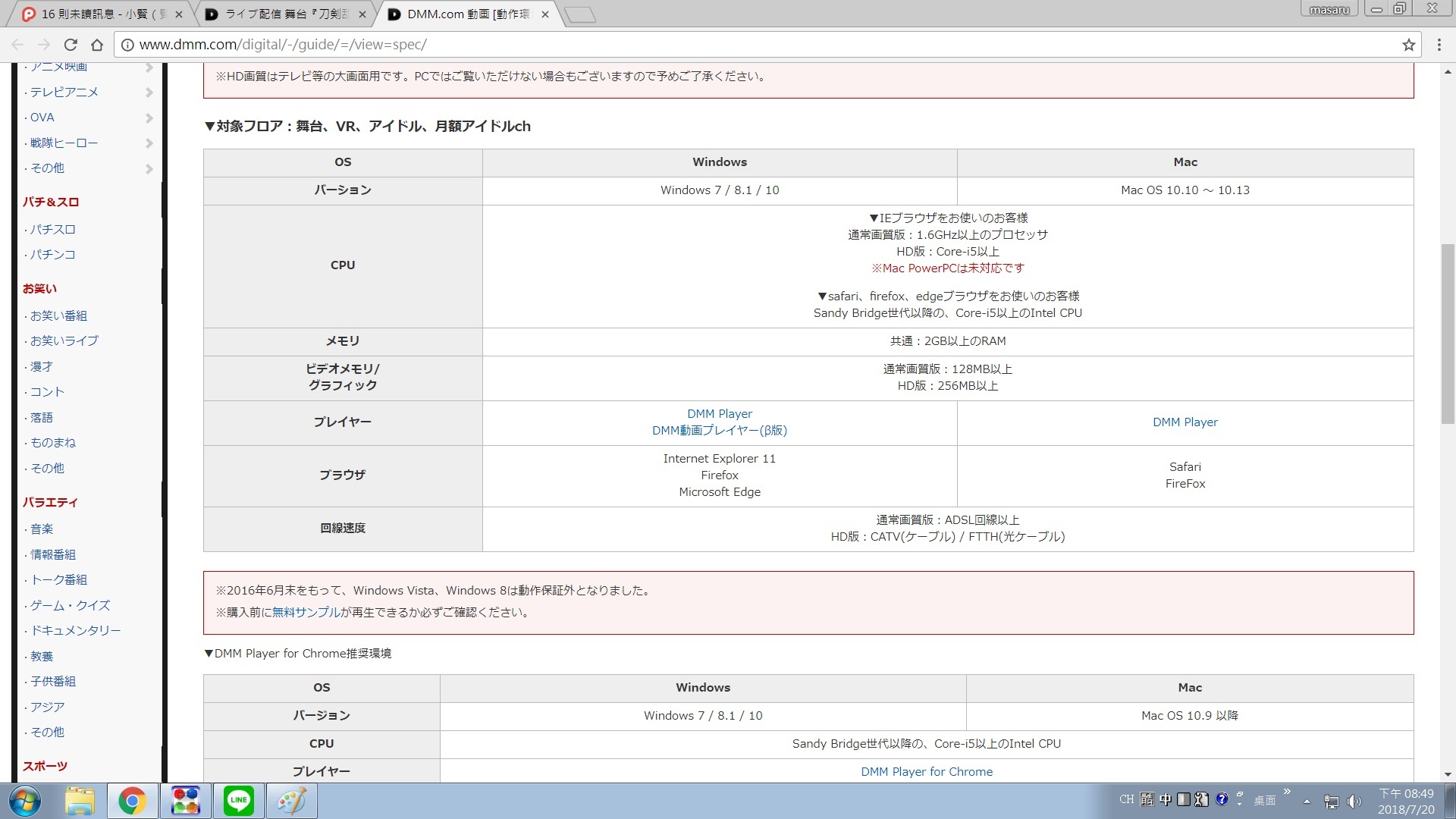
Task: Click the page vertical scrollbar thumb
Action: point(1448,334)
